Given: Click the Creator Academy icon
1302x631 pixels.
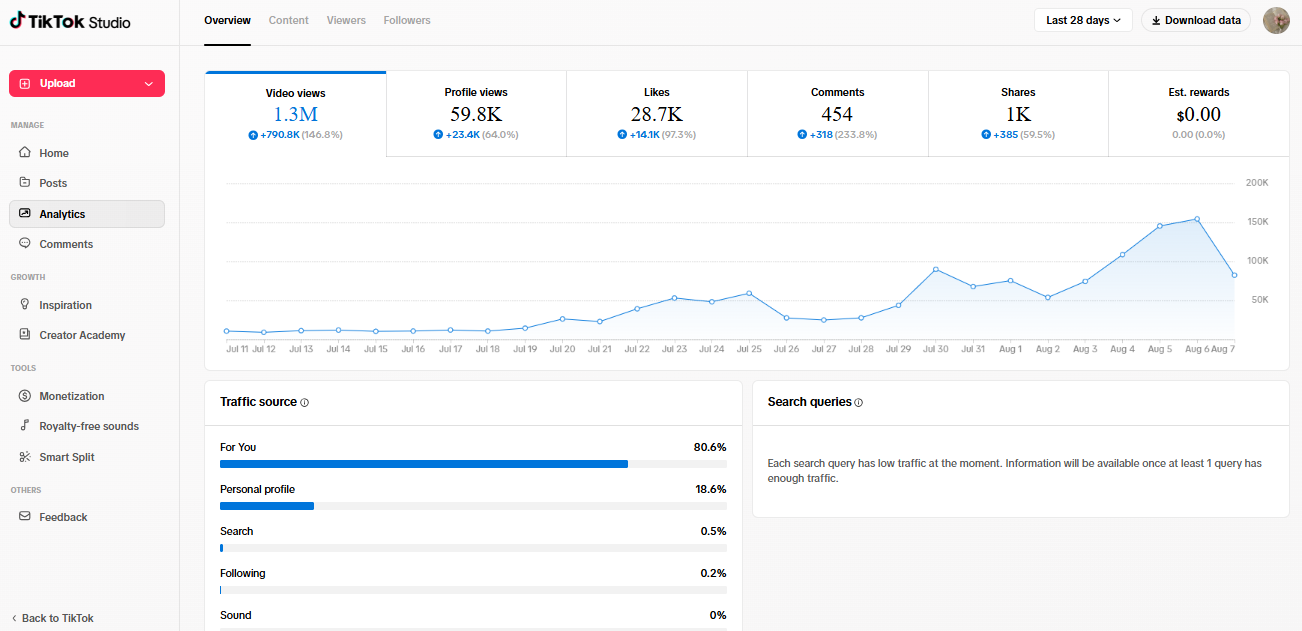Looking at the screenshot, I should 25,335.
